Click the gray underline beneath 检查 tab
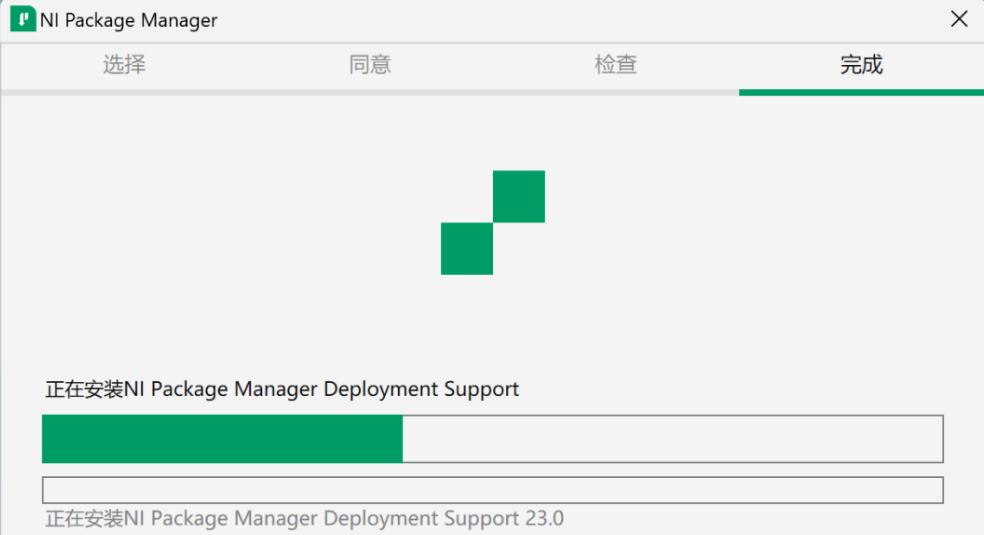This screenshot has height=535, width=984. (616, 93)
